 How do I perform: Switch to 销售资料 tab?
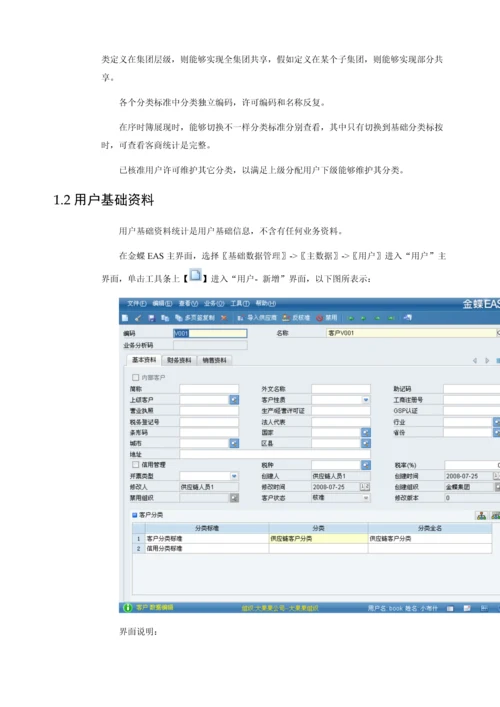coord(214,360)
